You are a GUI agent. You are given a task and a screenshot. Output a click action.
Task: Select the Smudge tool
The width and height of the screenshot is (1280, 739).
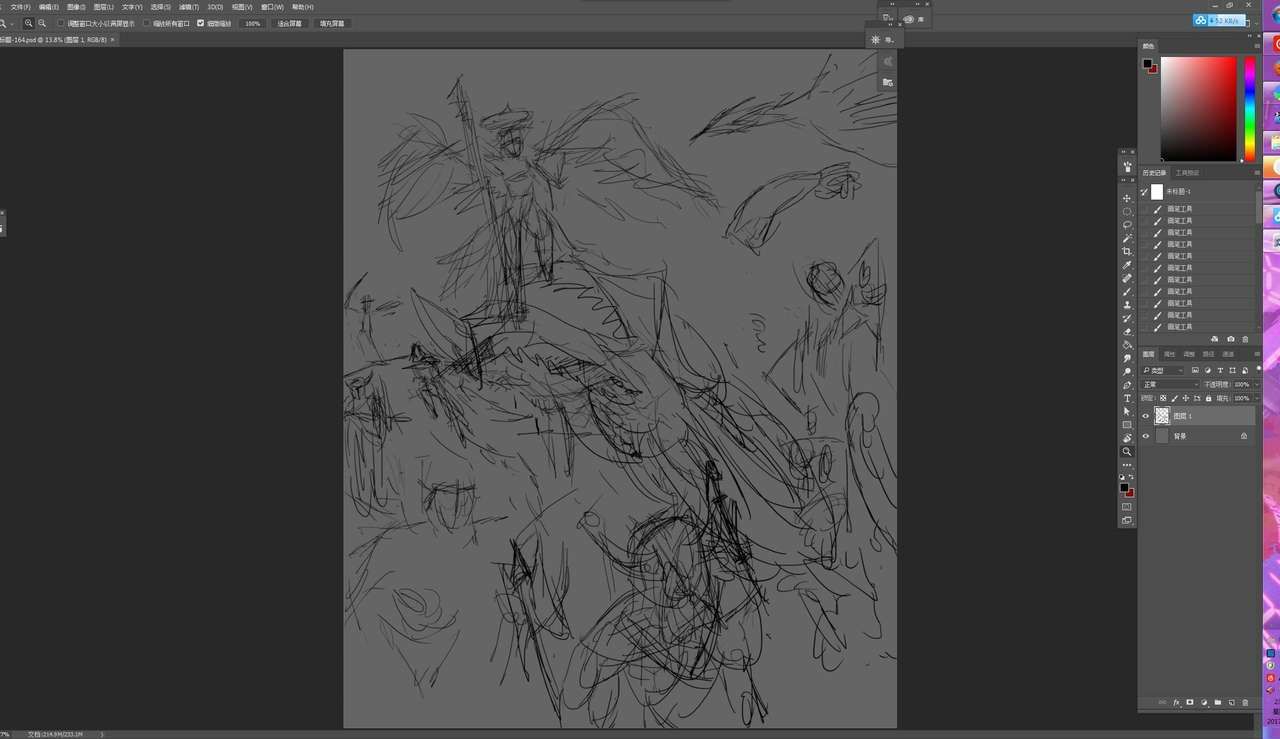(1127, 358)
